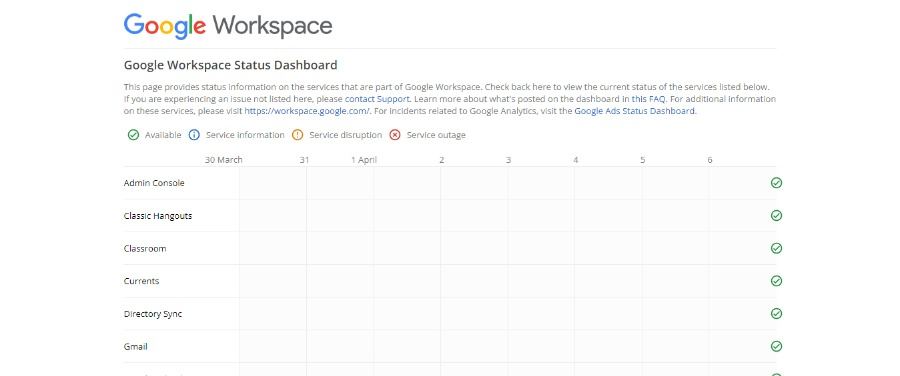Open the this FAQ link
The image size is (900, 376).
tap(648, 99)
